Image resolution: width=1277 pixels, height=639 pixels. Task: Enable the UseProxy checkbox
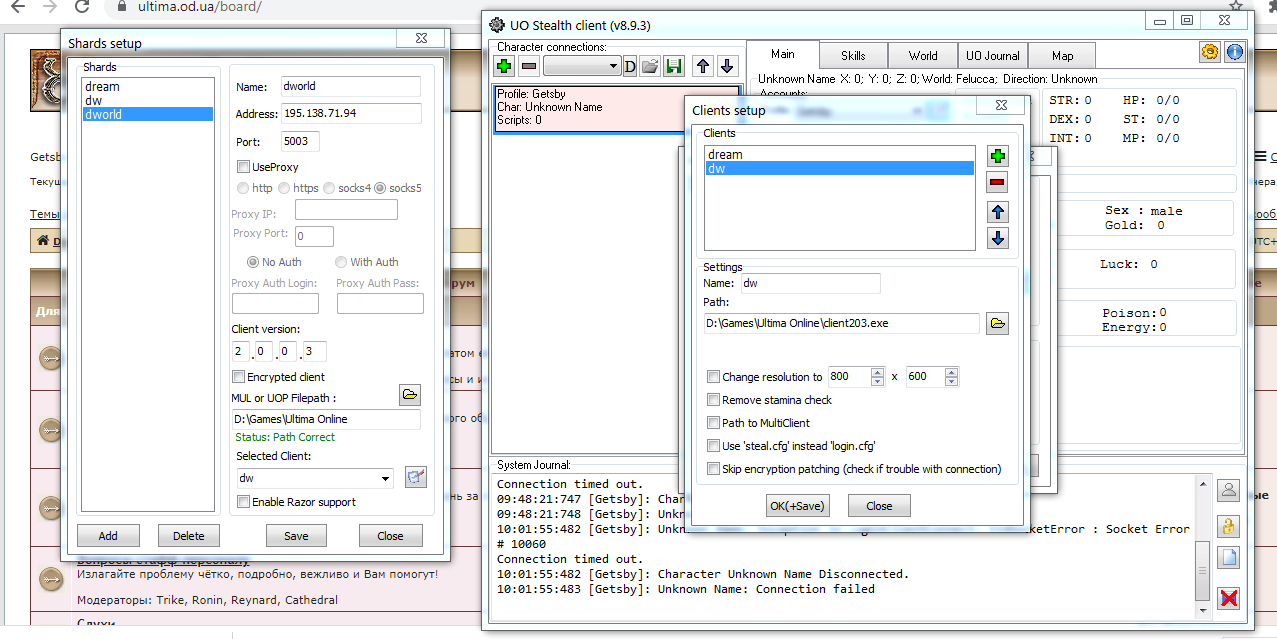243,167
